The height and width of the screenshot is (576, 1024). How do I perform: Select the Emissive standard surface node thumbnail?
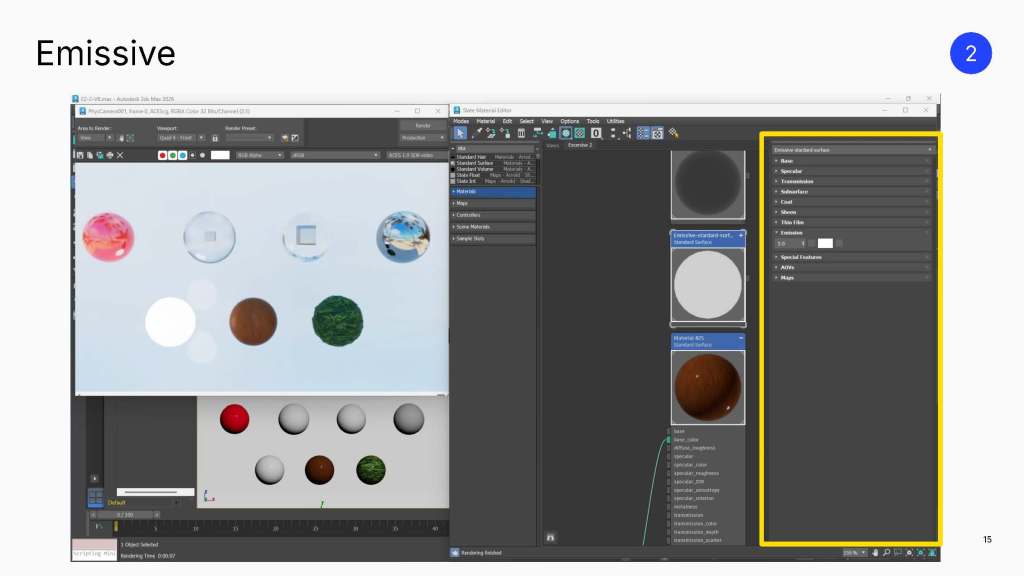pyautogui.click(x=708, y=285)
